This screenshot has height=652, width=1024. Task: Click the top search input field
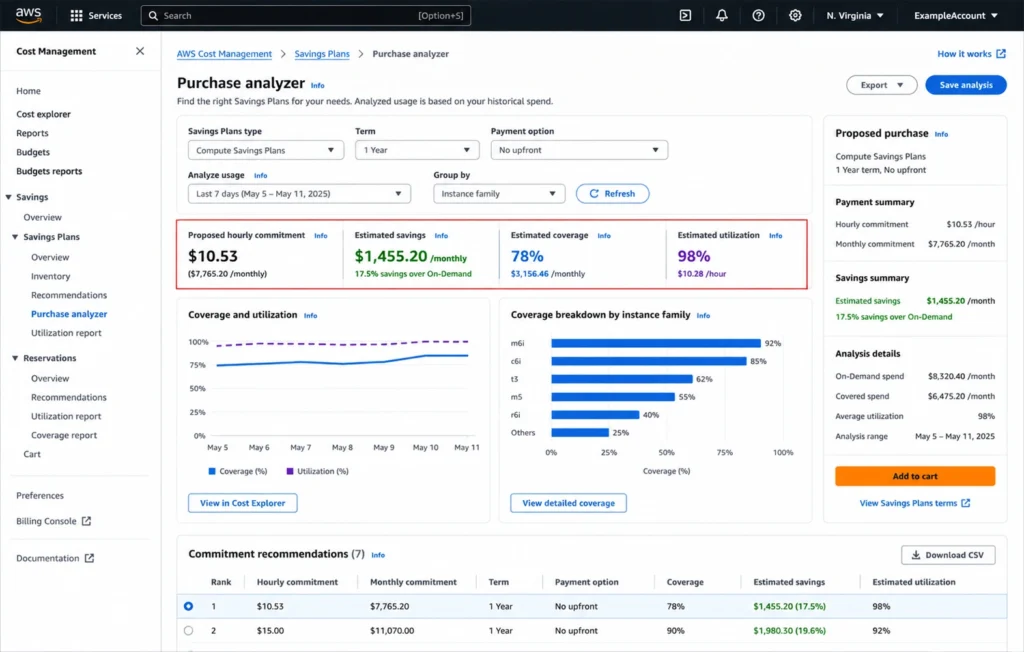tap(306, 16)
